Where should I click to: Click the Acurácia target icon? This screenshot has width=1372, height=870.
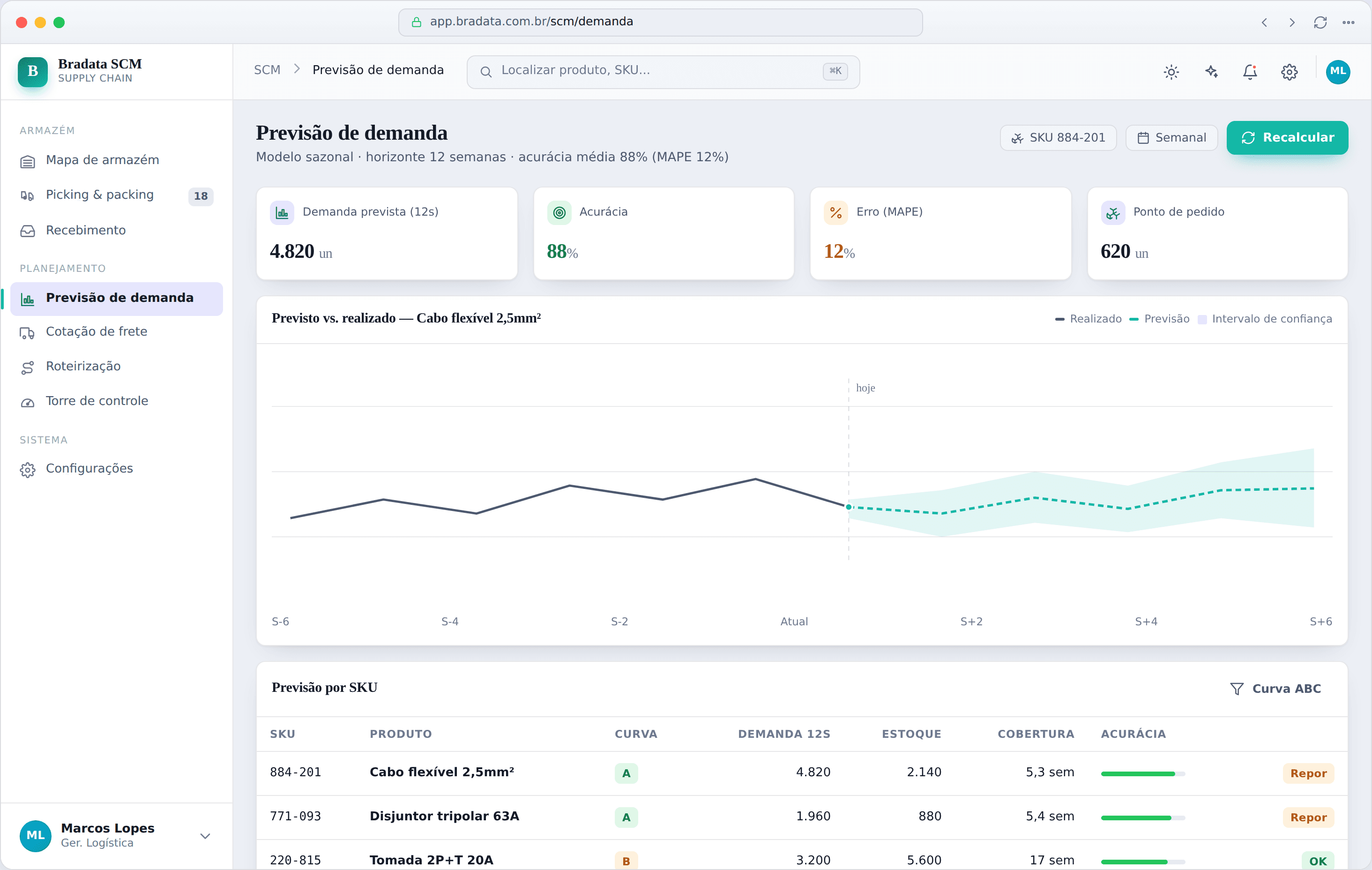tap(559, 213)
